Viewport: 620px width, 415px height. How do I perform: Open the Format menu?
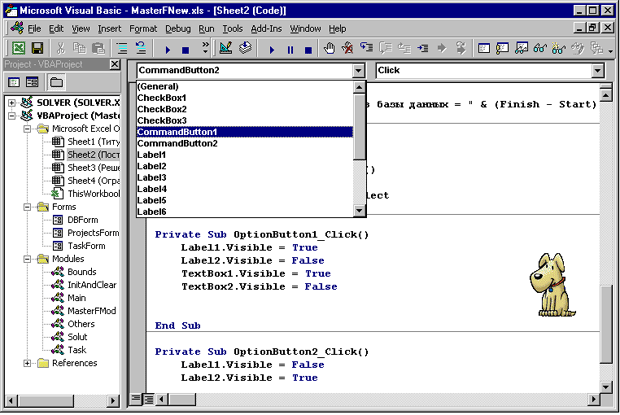point(143,29)
